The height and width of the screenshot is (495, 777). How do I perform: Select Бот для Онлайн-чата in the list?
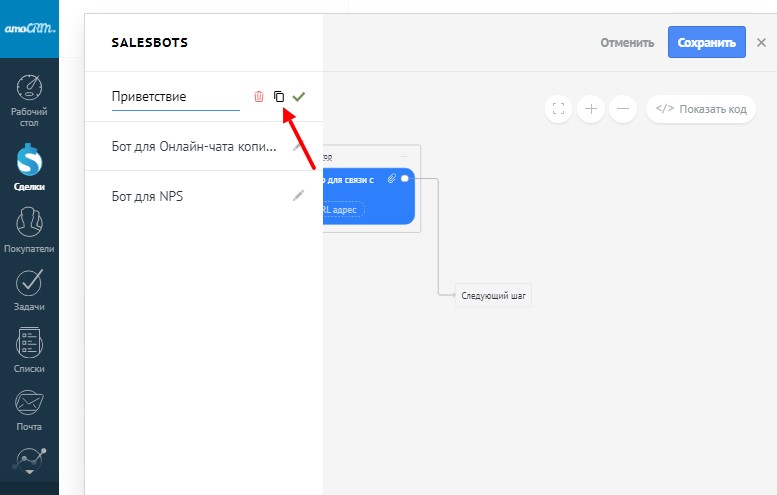(x=193, y=146)
